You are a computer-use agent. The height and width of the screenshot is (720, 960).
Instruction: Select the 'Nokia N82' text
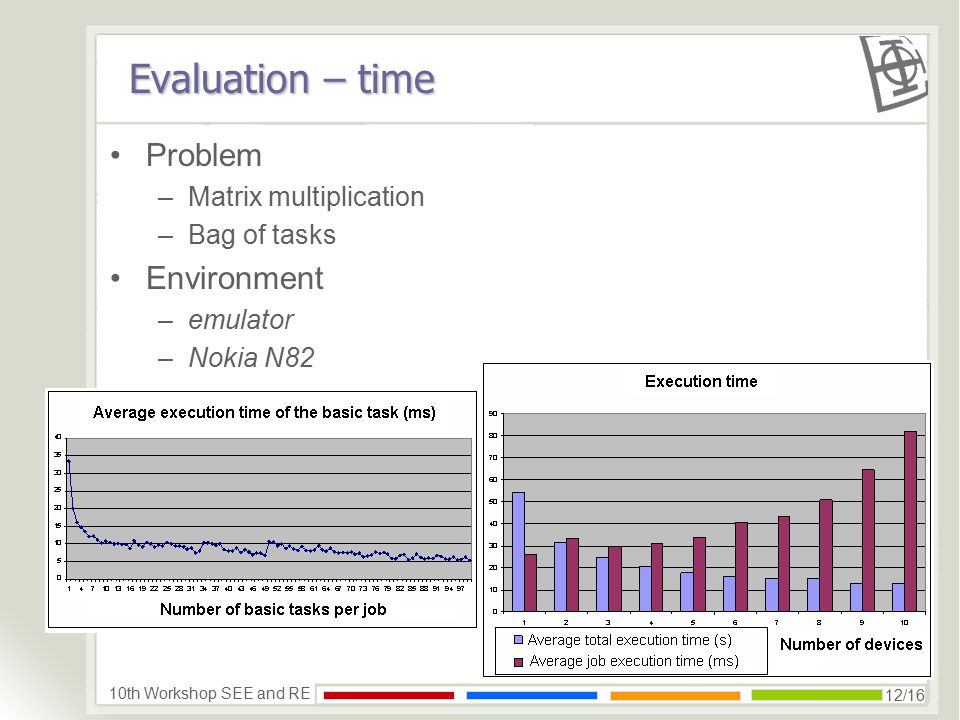(x=252, y=358)
